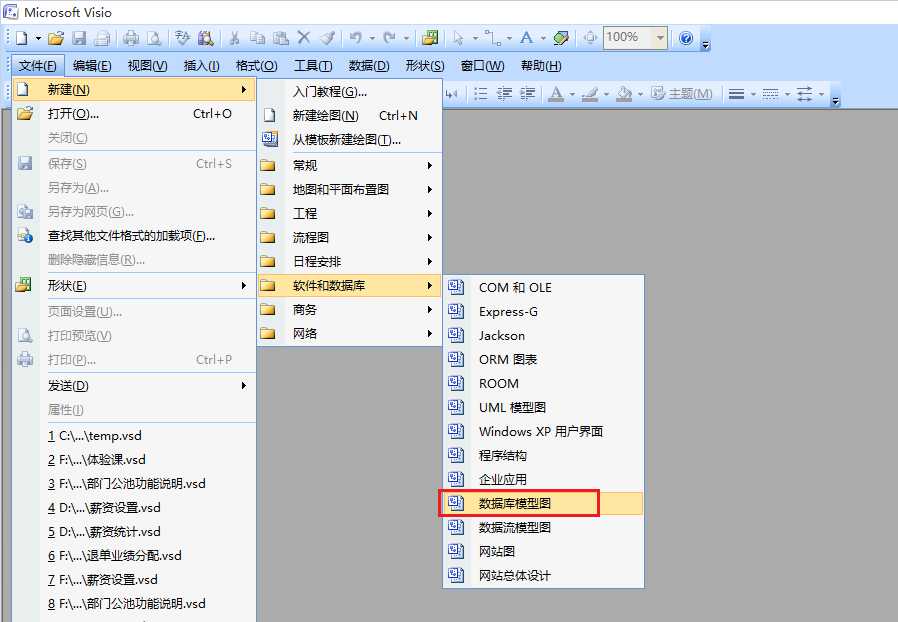Open the 视图(V) menu
Viewport: 898px width, 622px height.
(x=147, y=66)
